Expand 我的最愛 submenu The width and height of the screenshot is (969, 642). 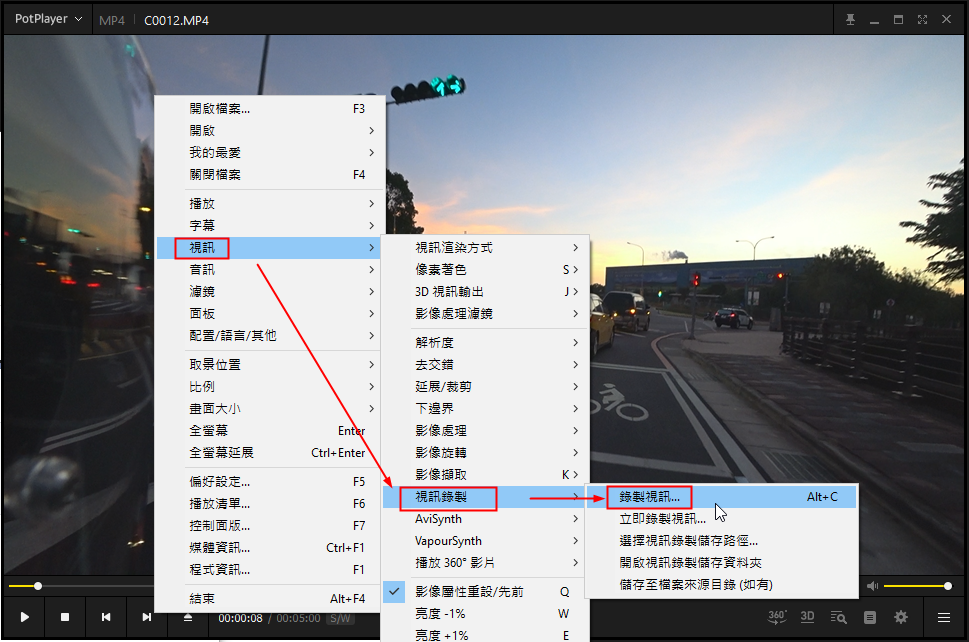click(x=270, y=153)
